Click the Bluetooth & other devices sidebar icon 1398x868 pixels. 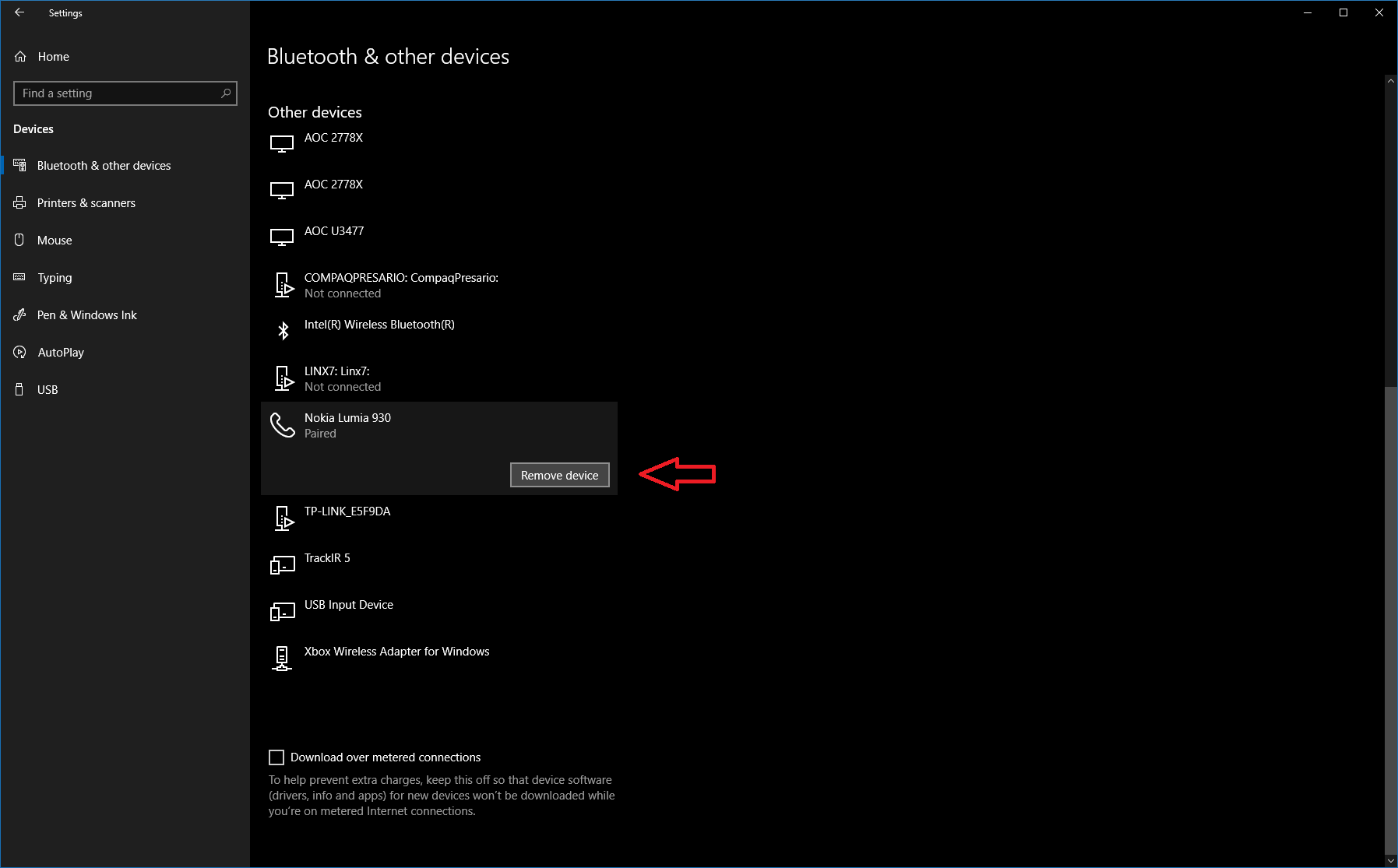pyautogui.click(x=20, y=165)
